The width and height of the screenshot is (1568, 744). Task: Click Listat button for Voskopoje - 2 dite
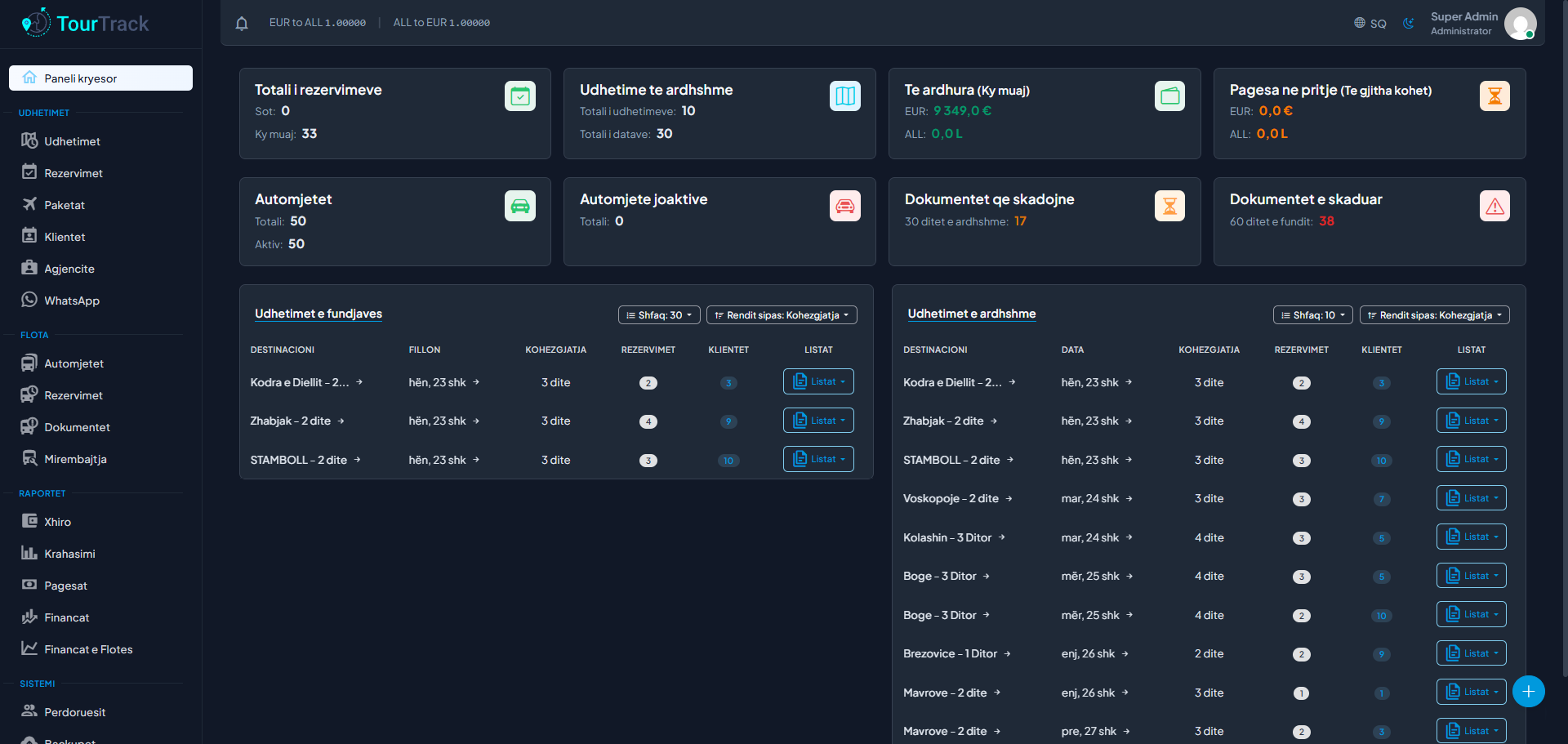pyautogui.click(x=1471, y=498)
